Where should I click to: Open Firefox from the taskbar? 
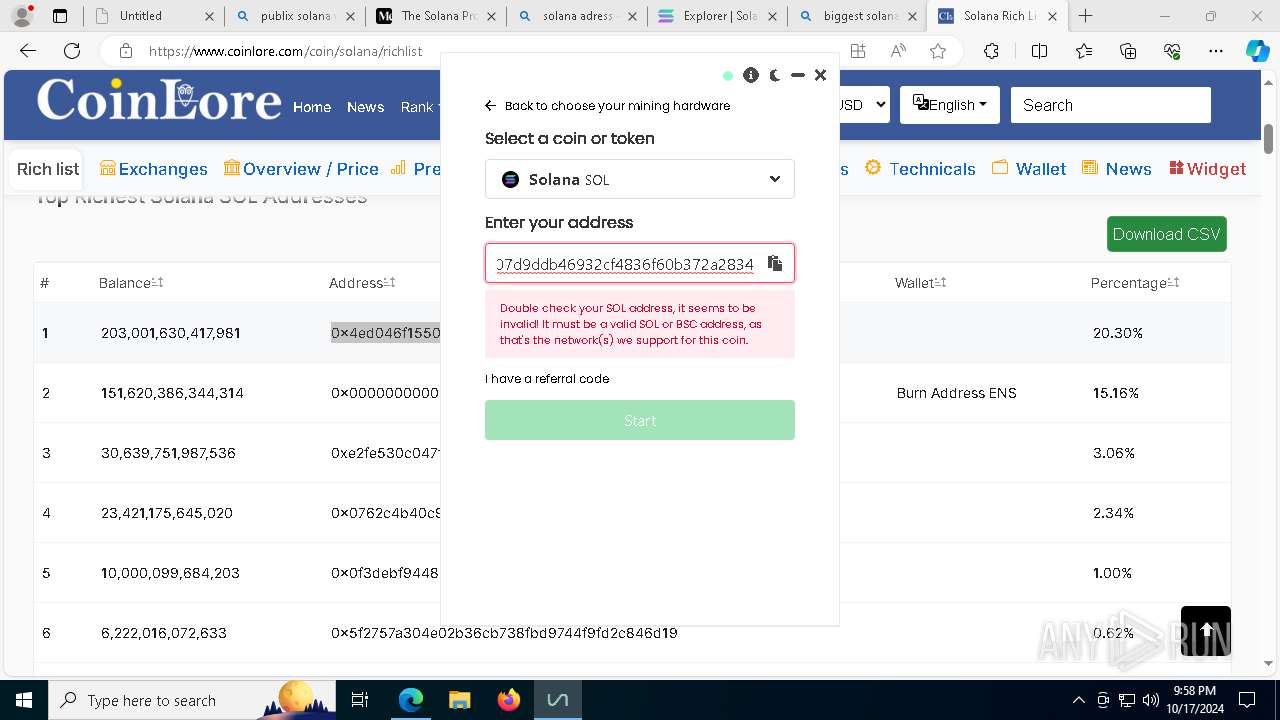click(509, 700)
